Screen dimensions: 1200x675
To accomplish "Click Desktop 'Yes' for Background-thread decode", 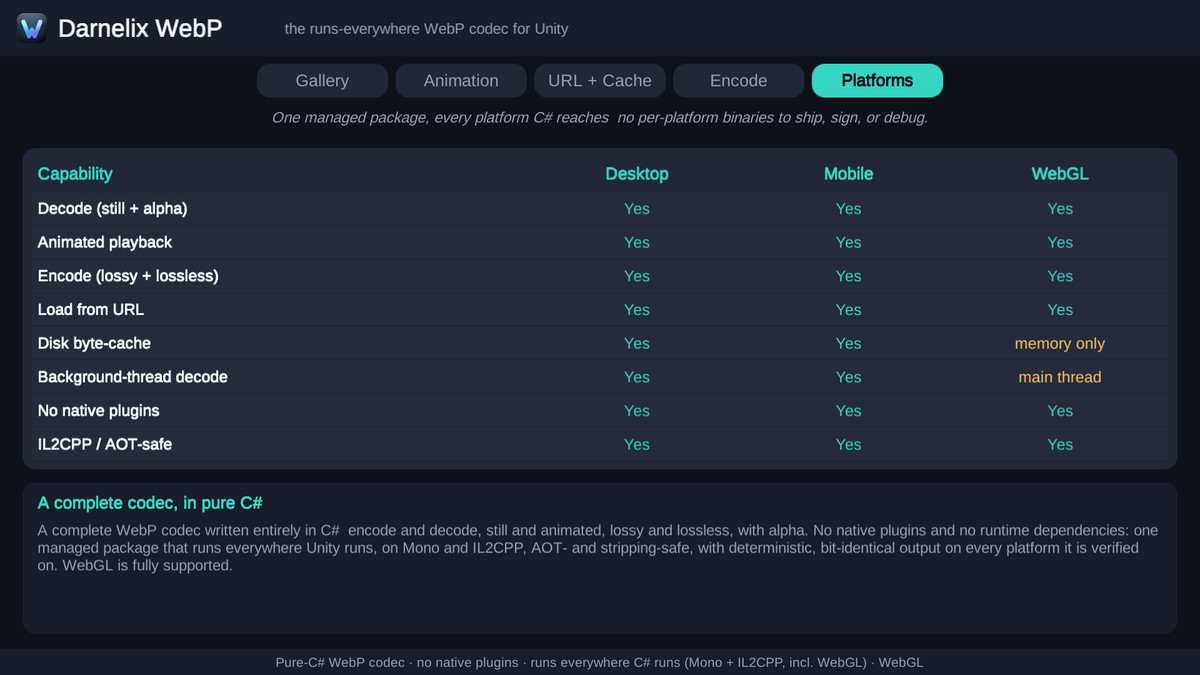I will (x=637, y=377).
